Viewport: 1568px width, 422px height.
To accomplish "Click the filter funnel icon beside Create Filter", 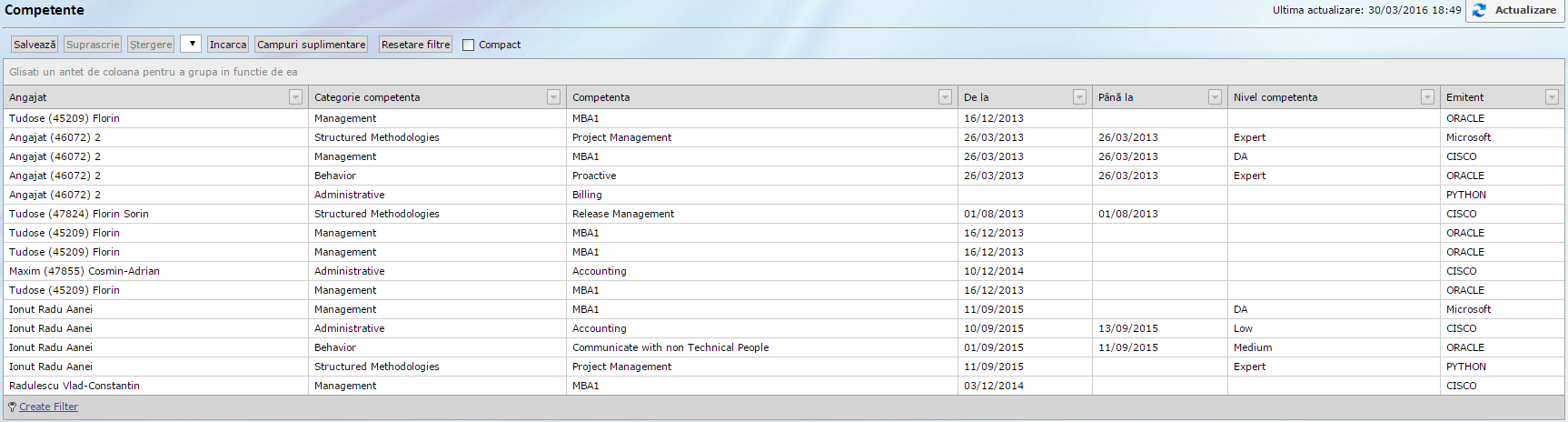I will click(x=12, y=407).
